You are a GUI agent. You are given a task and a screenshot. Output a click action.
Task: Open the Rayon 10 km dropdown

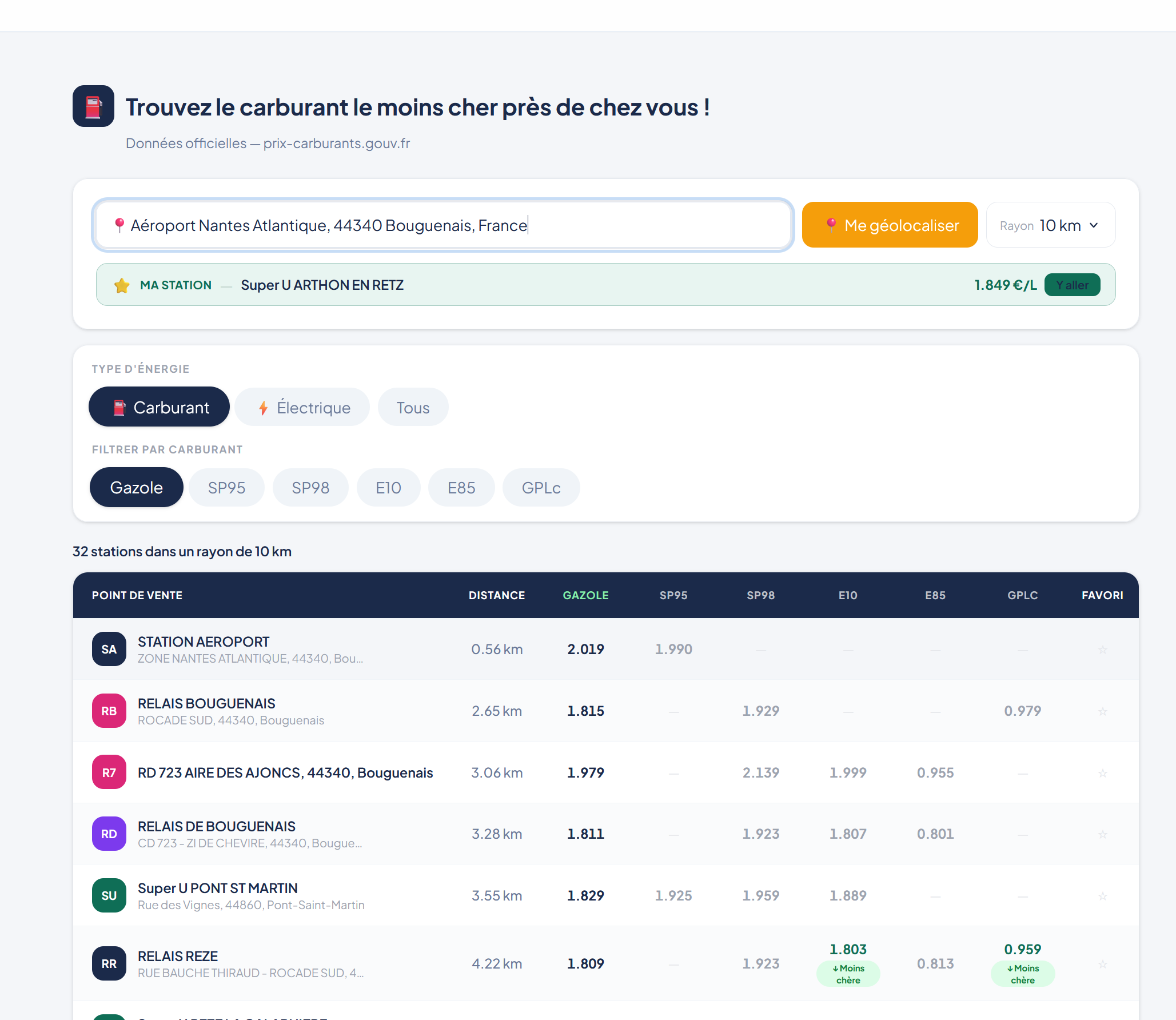coord(1050,225)
